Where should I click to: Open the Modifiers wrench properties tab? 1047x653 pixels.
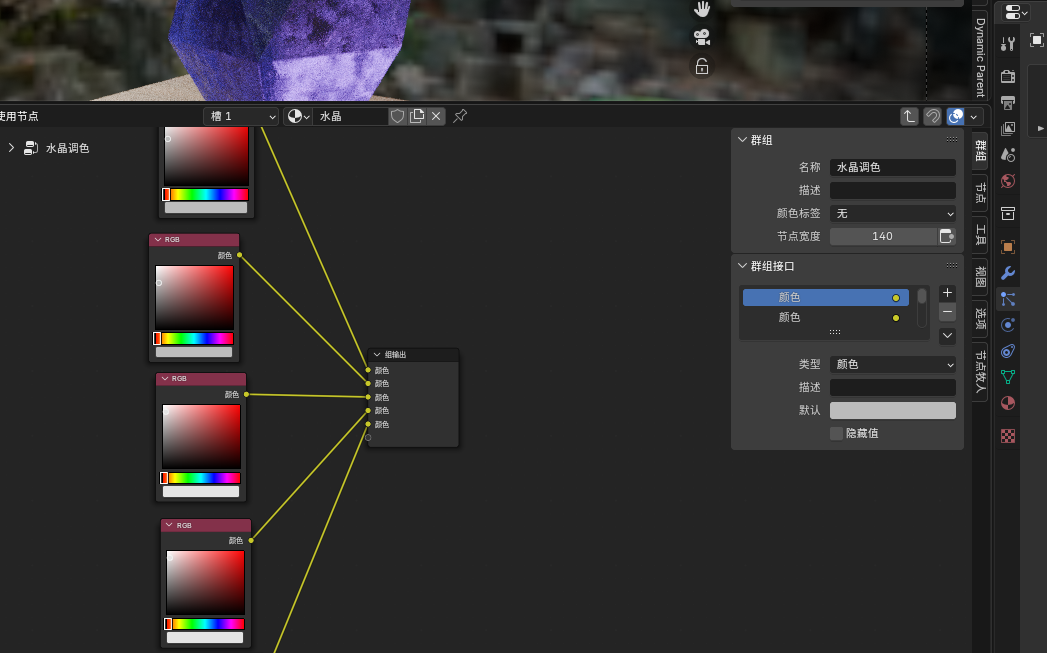(1008, 273)
